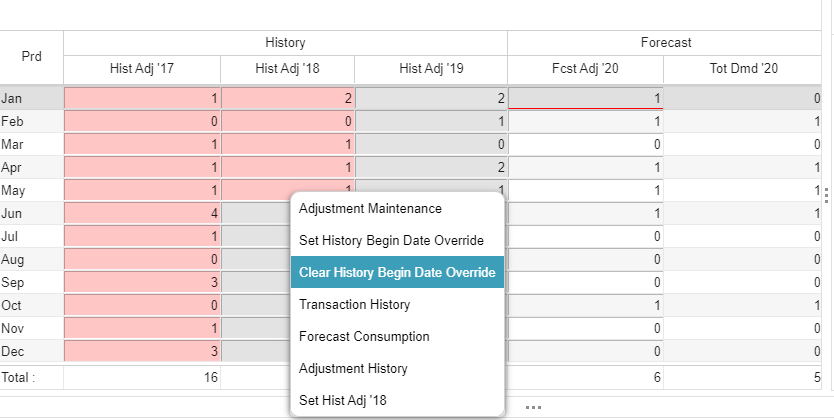Image resolution: width=834 pixels, height=420 pixels.
Task: Select Adjustment Maintenance from context menu
Action: pos(370,209)
